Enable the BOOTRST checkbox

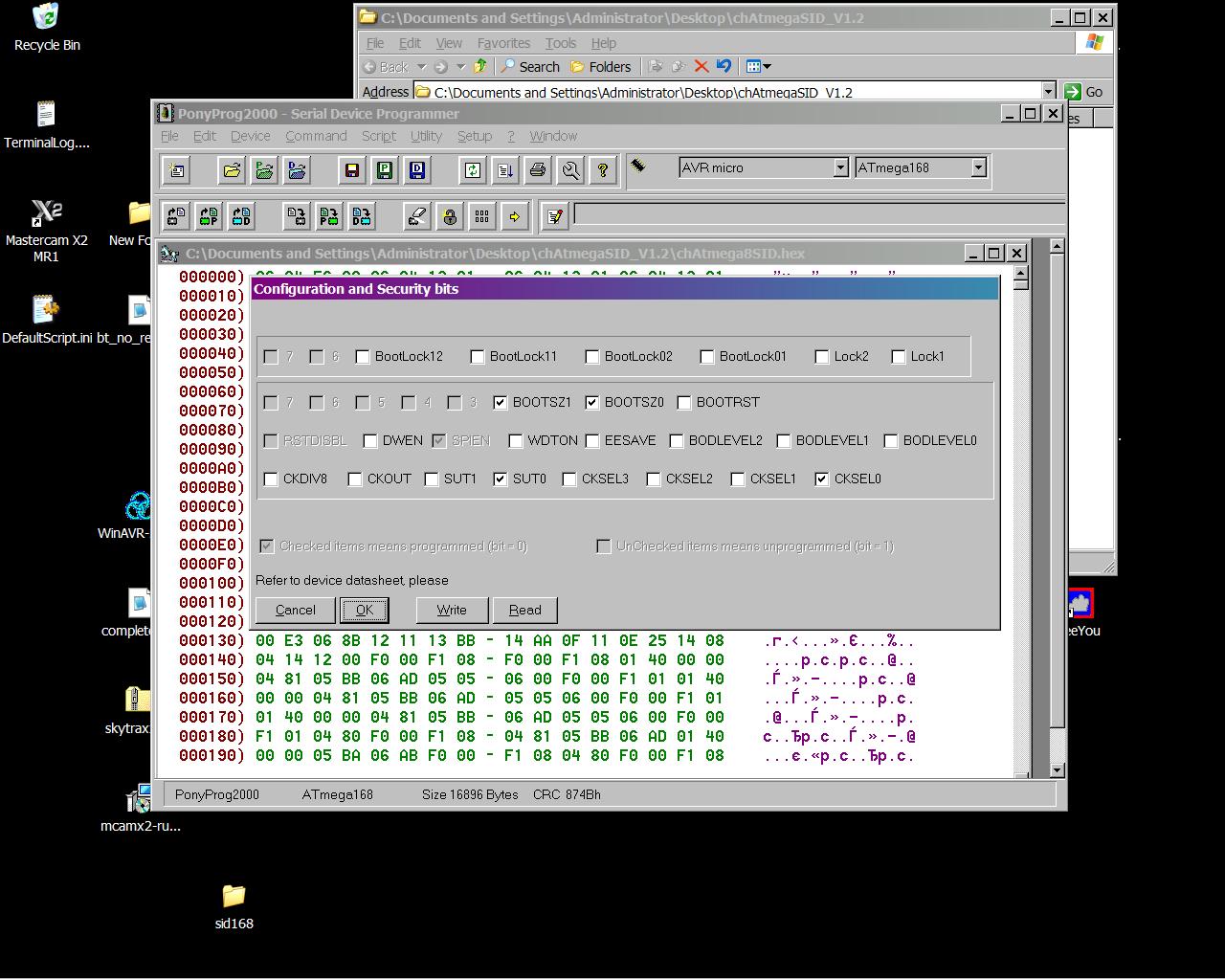click(x=684, y=403)
